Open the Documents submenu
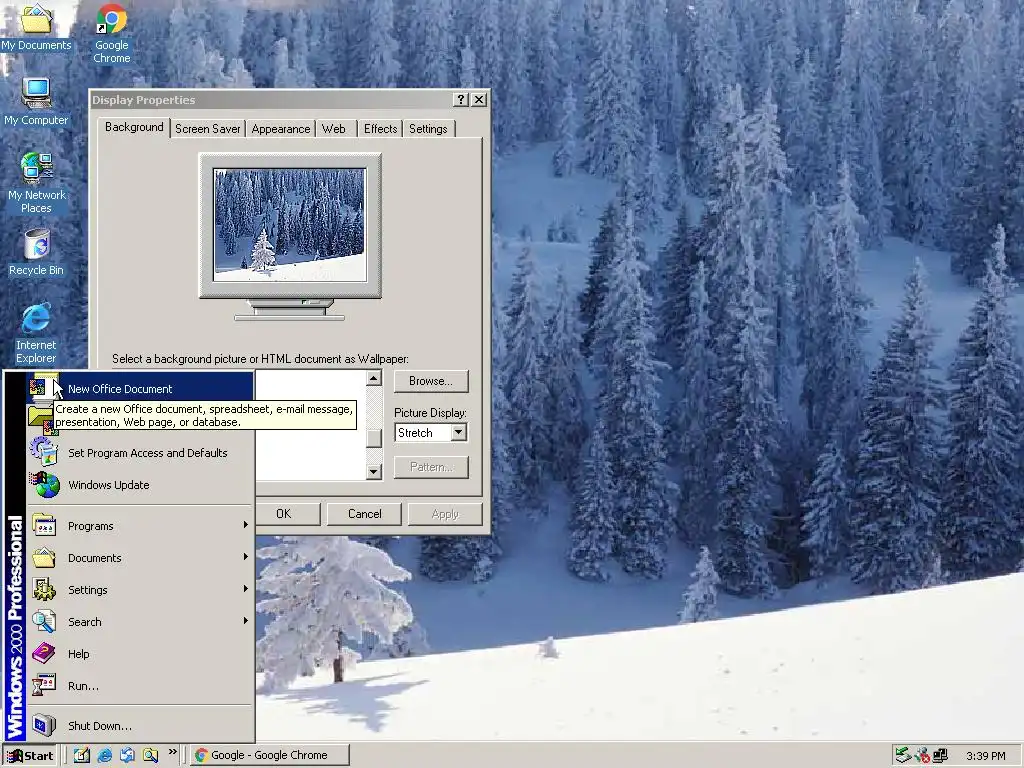The image size is (1024, 768). [x=140, y=558]
